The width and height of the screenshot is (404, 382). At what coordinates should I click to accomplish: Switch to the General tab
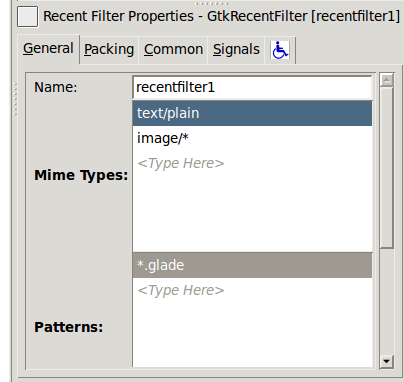(x=48, y=49)
